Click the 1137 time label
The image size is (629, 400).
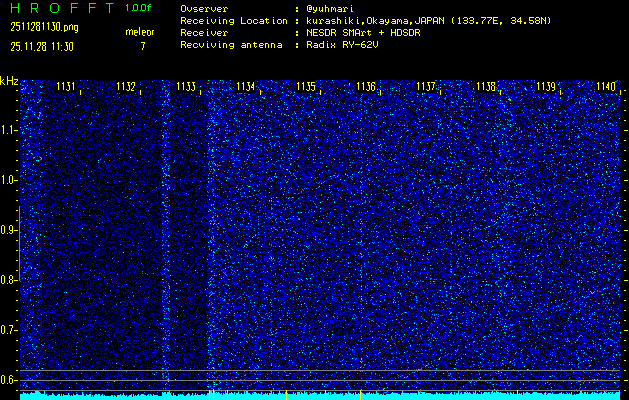[x=426, y=87]
